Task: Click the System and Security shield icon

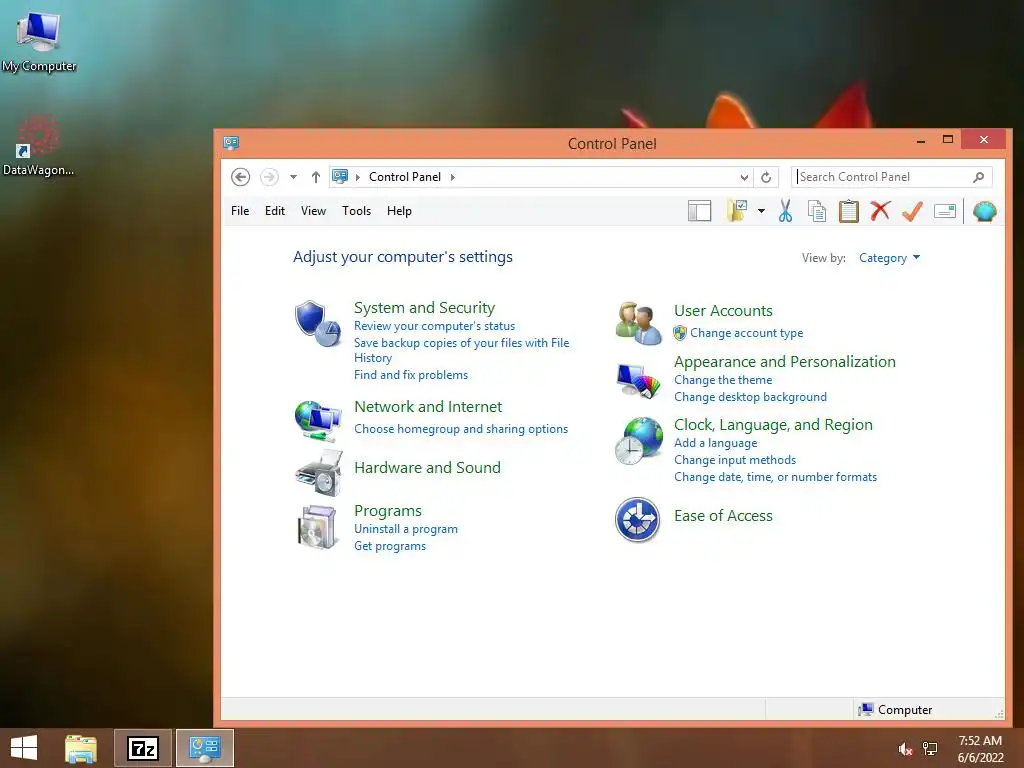Action: (317, 324)
